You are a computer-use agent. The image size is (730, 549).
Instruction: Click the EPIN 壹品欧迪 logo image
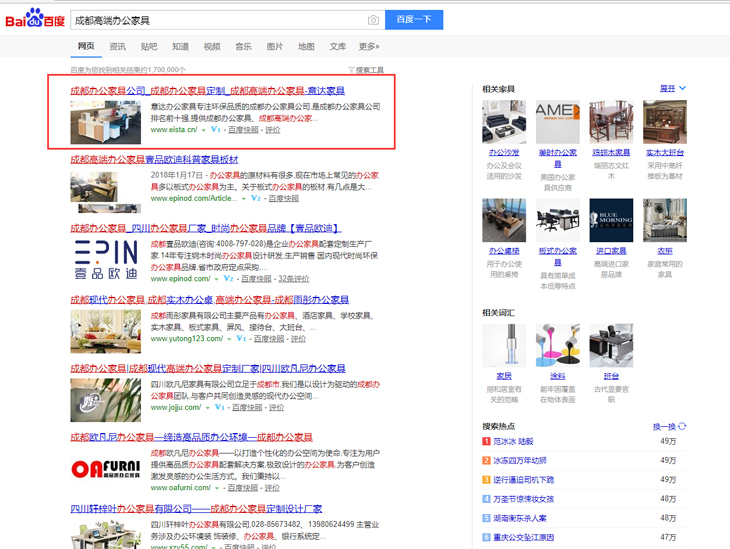point(106,260)
